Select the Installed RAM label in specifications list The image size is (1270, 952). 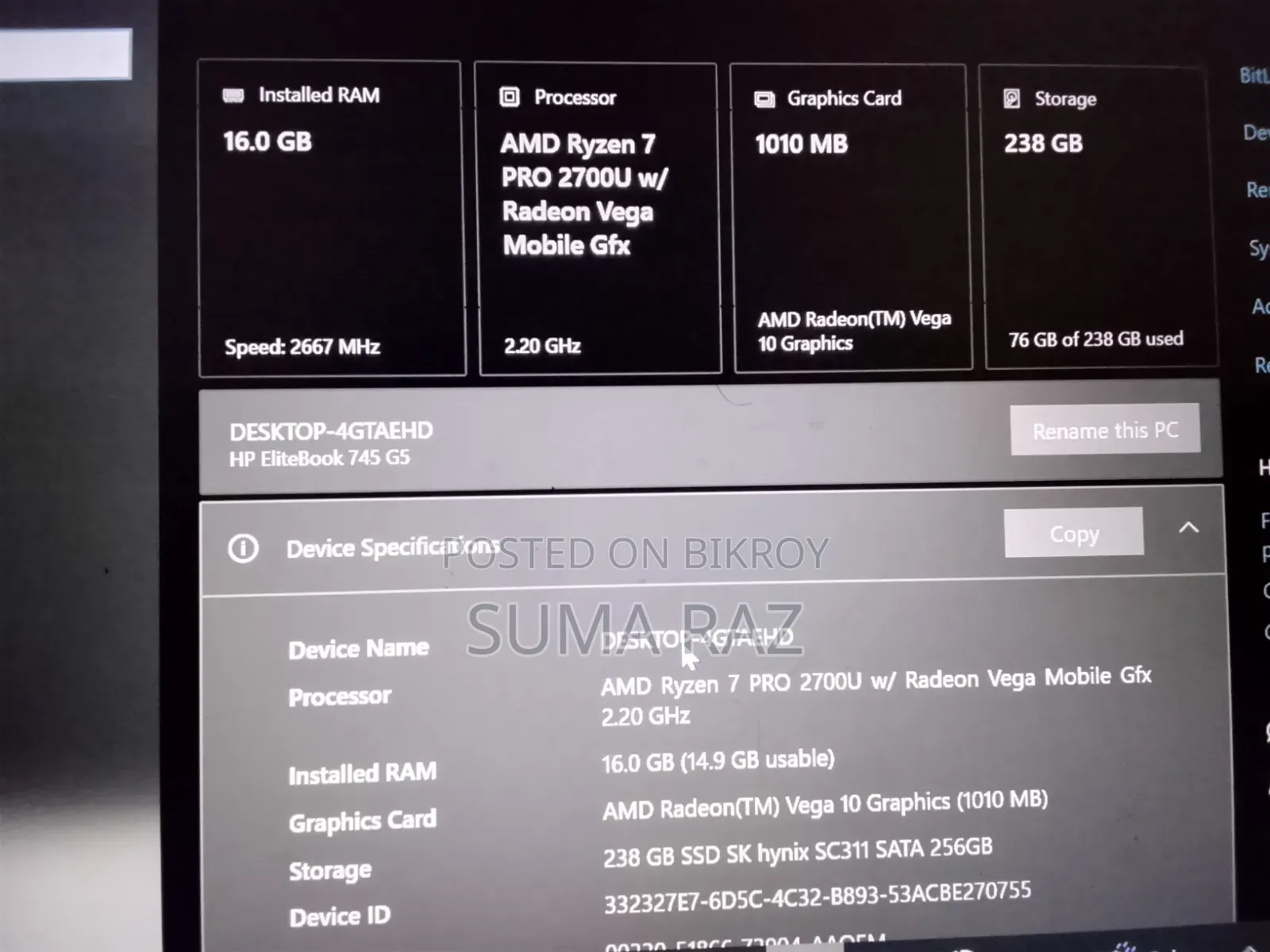point(363,773)
